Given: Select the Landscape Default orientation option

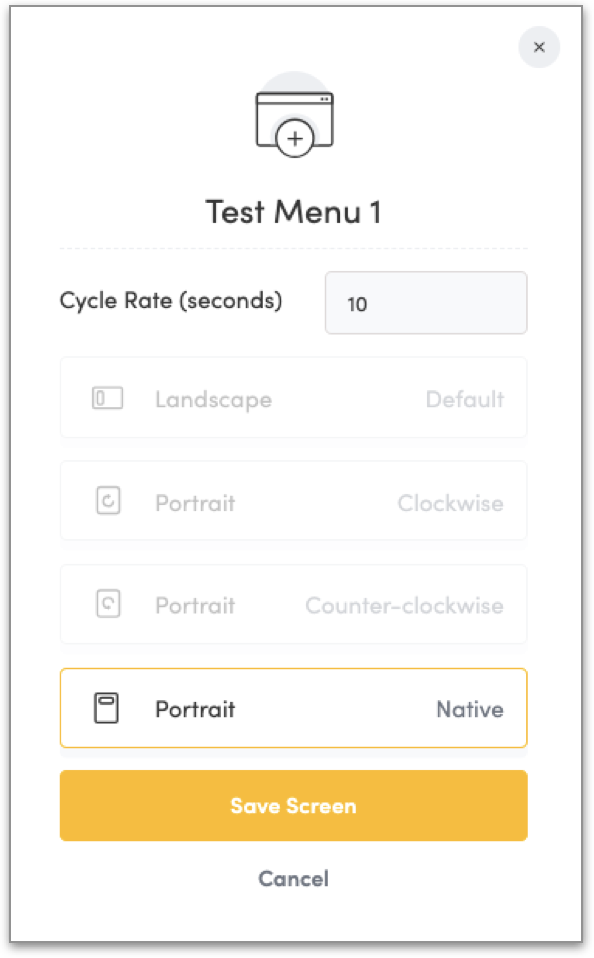Looking at the screenshot, I should point(293,398).
